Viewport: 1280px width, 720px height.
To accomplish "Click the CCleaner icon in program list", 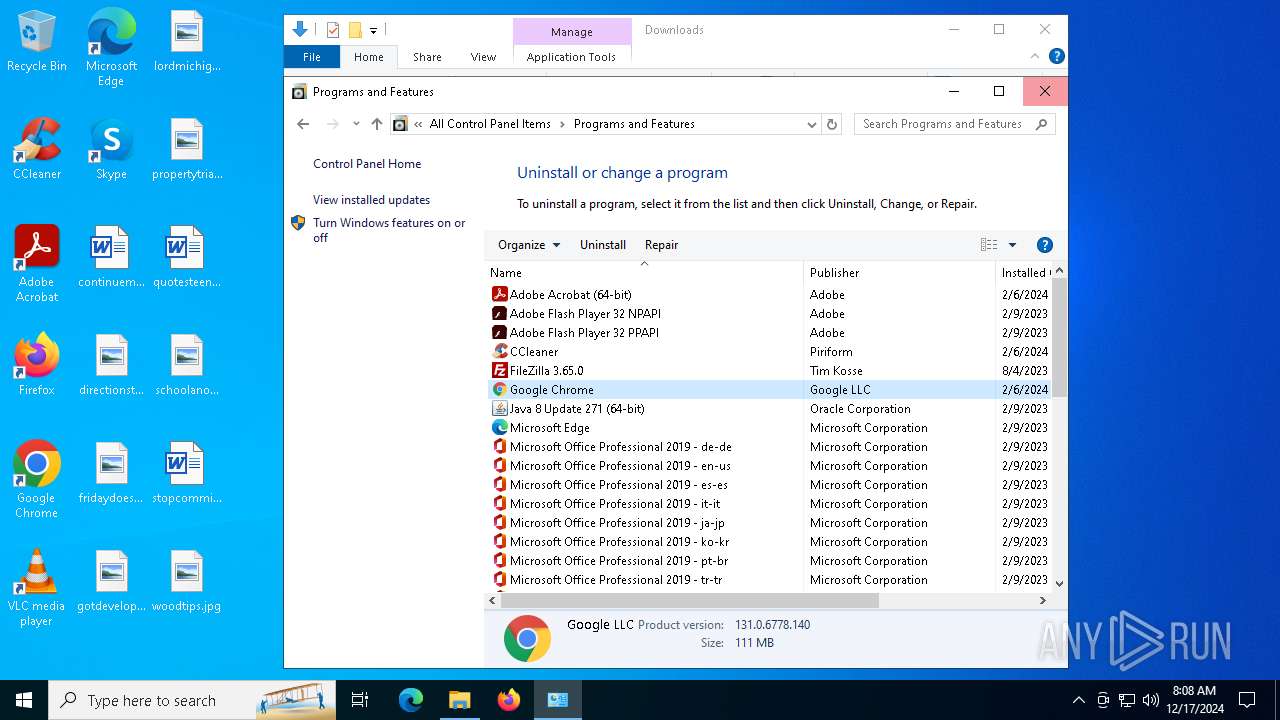I will click(x=500, y=351).
